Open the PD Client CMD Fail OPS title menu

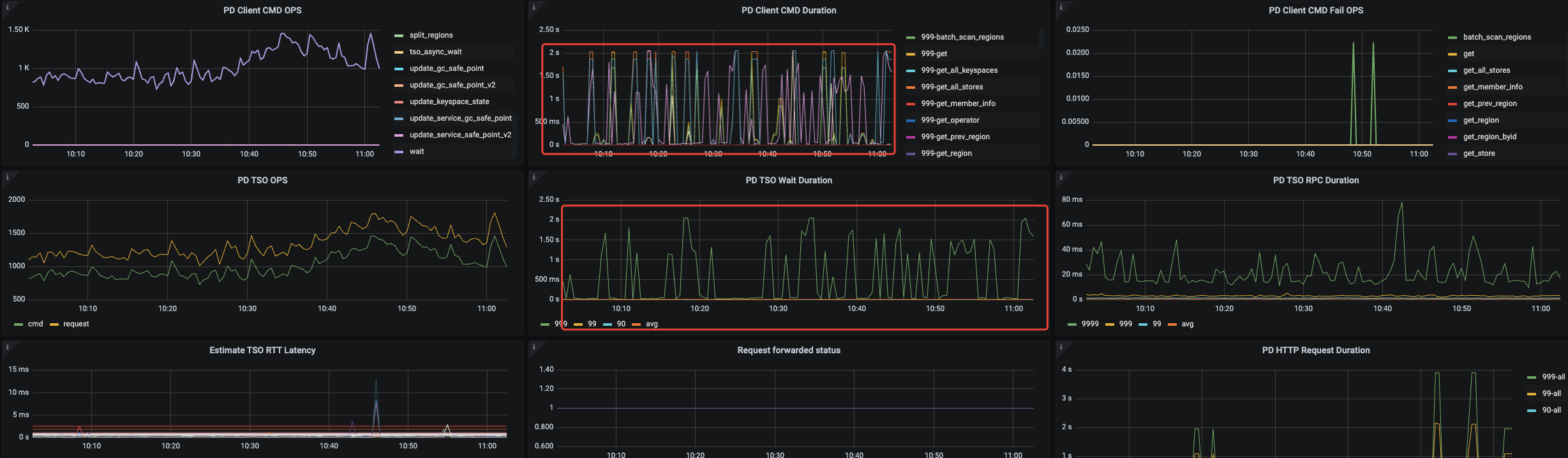tap(1316, 10)
